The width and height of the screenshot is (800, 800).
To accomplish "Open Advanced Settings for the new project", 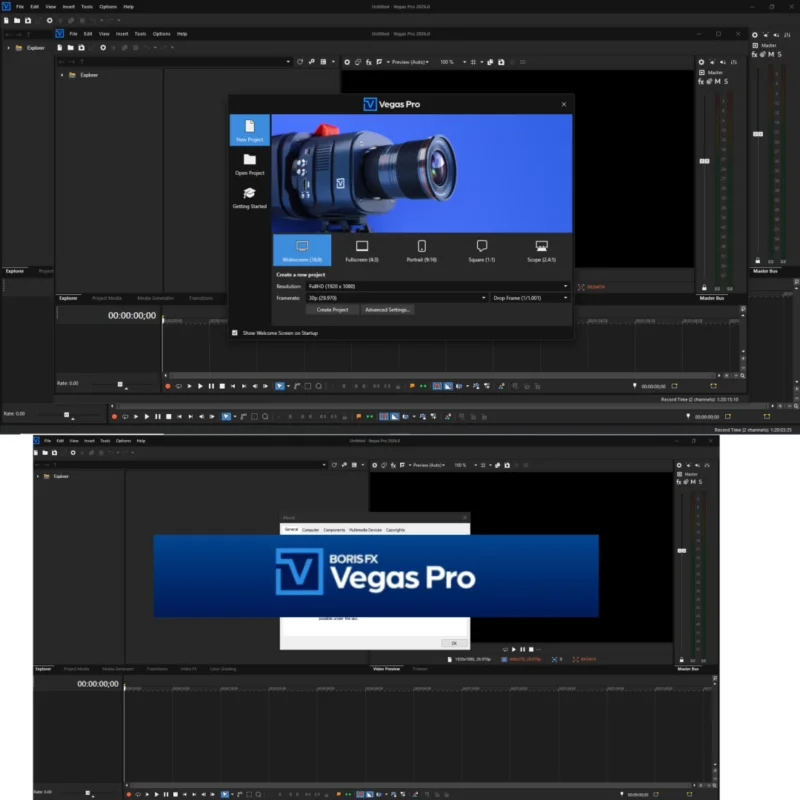I will pyautogui.click(x=389, y=310).
